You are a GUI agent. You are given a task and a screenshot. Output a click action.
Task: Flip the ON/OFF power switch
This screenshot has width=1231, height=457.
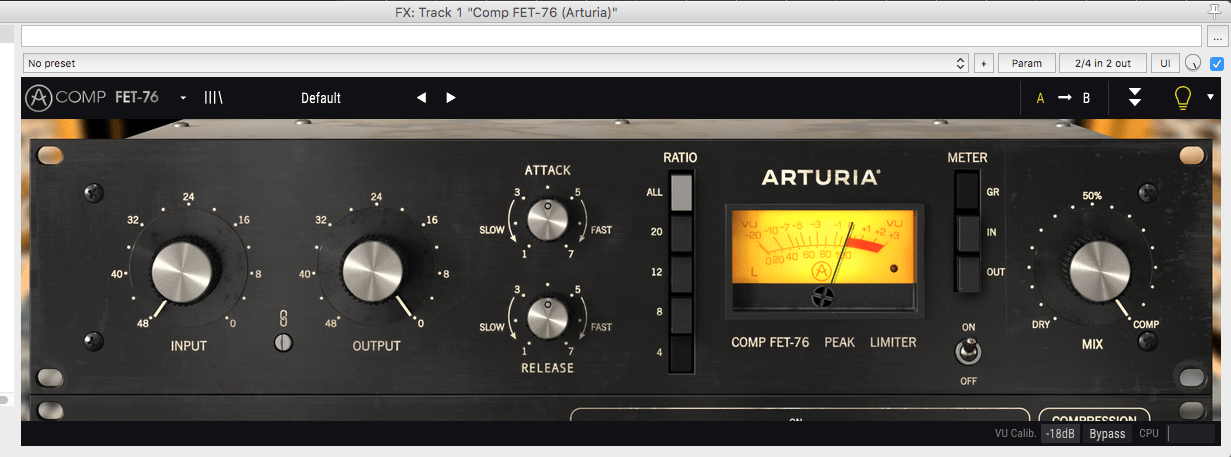point(966,352)
